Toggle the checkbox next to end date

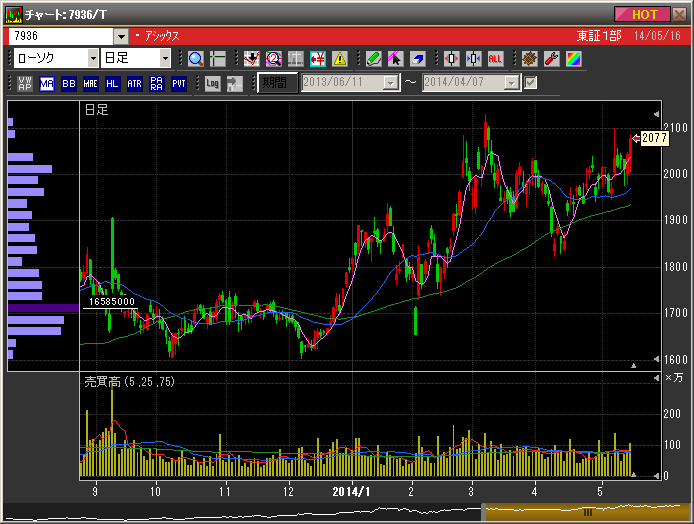(531, 83)
